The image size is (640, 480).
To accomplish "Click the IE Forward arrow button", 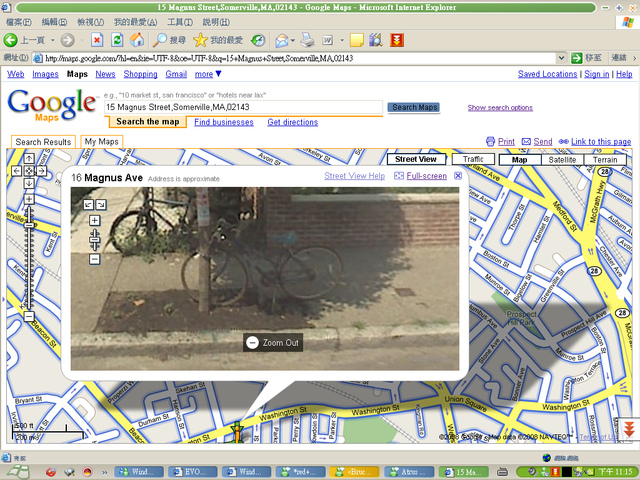I will (x=67, y=40).
